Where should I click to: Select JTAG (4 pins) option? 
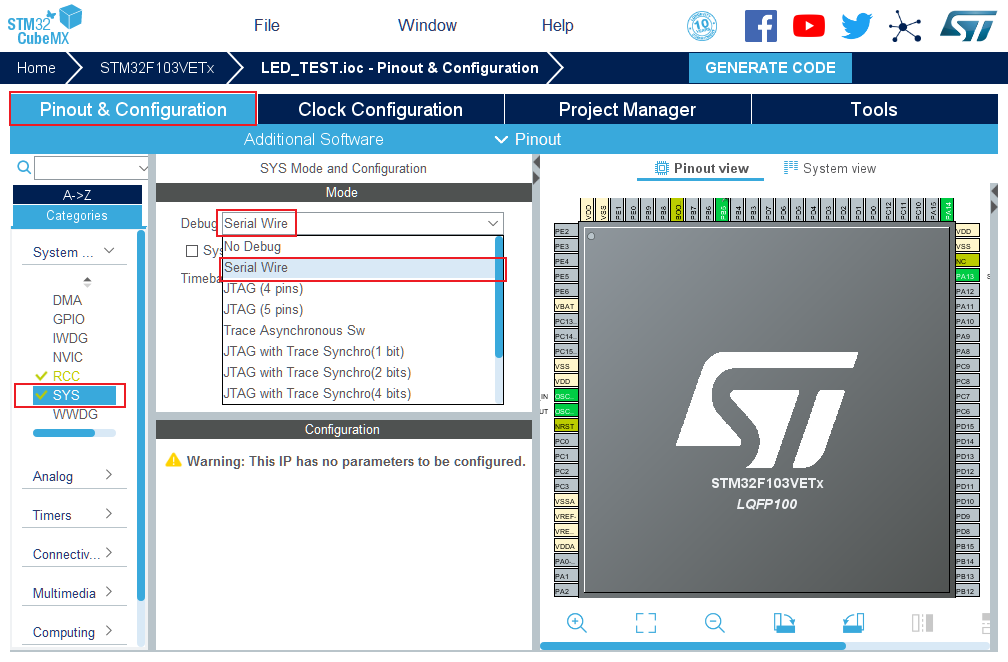358,289
